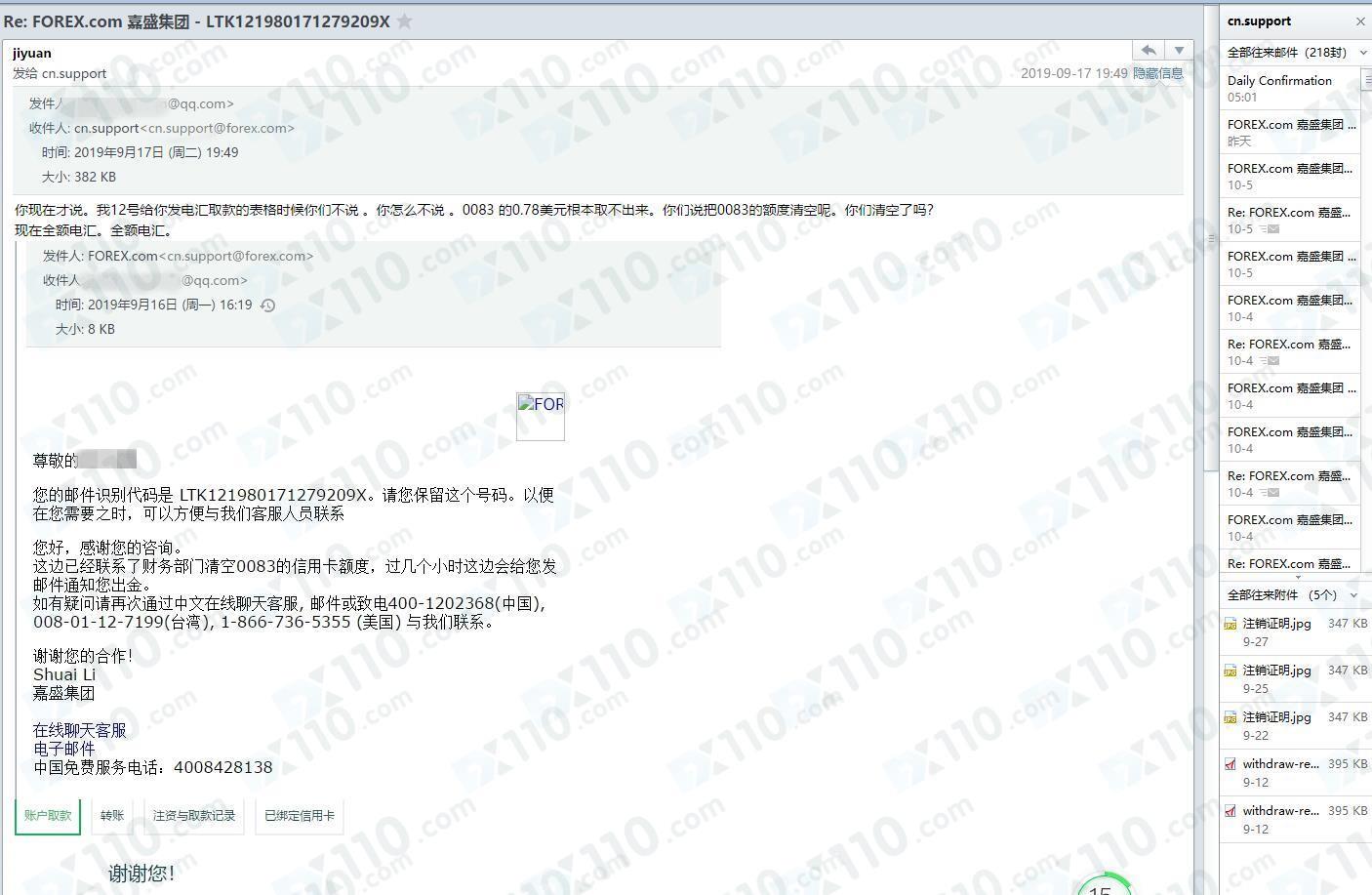Open 注销证明.jpg attachment dated 9-27
The width and height of the screenshot is (1372, 895).
(x=1295, y=631)
